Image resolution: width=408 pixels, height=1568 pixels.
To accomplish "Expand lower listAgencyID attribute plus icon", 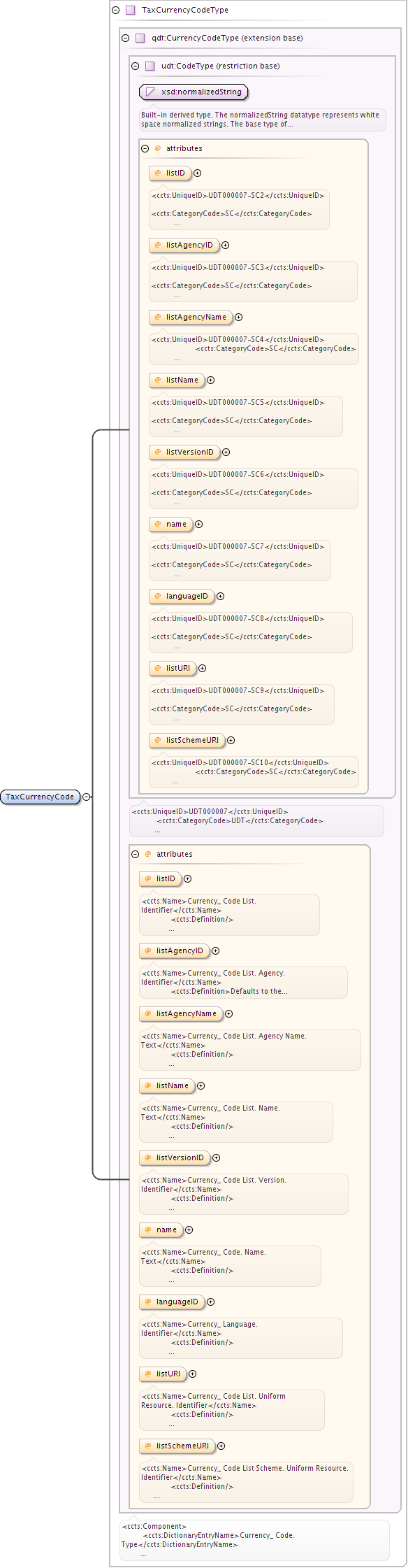I will pyautogui.click(x=216, y=951).
